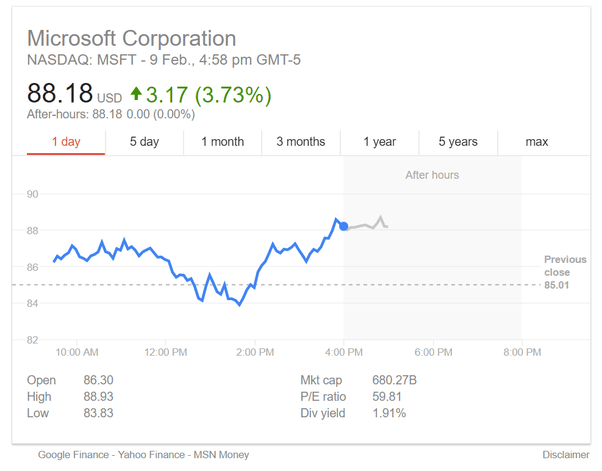This screenshot has height=471, width=602.
Task: Click the blue closing-price dot on chart
Action: point(344,227)
